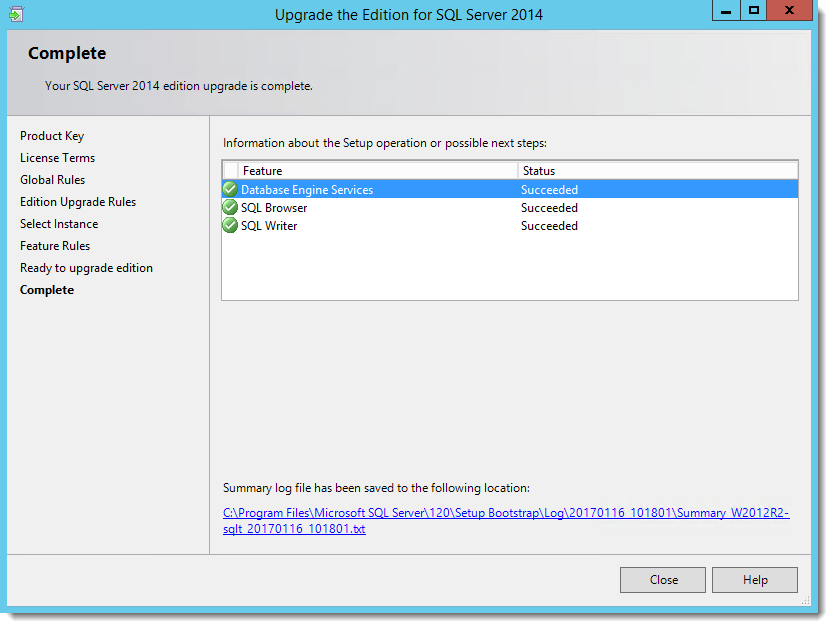Maximize the SQL Server upgrade window
Viewport: 833px width, 628px height.
[753, 11]
